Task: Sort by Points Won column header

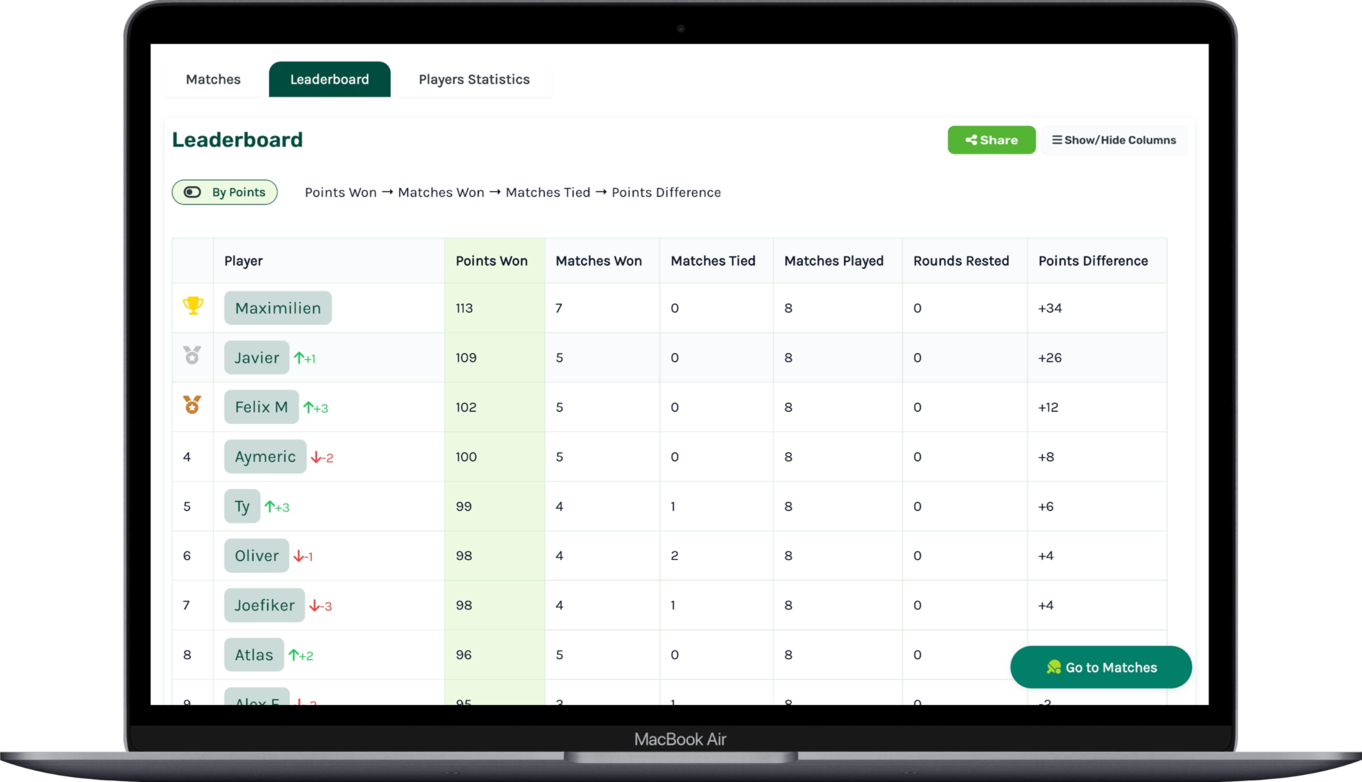Action: pos(491,261)
